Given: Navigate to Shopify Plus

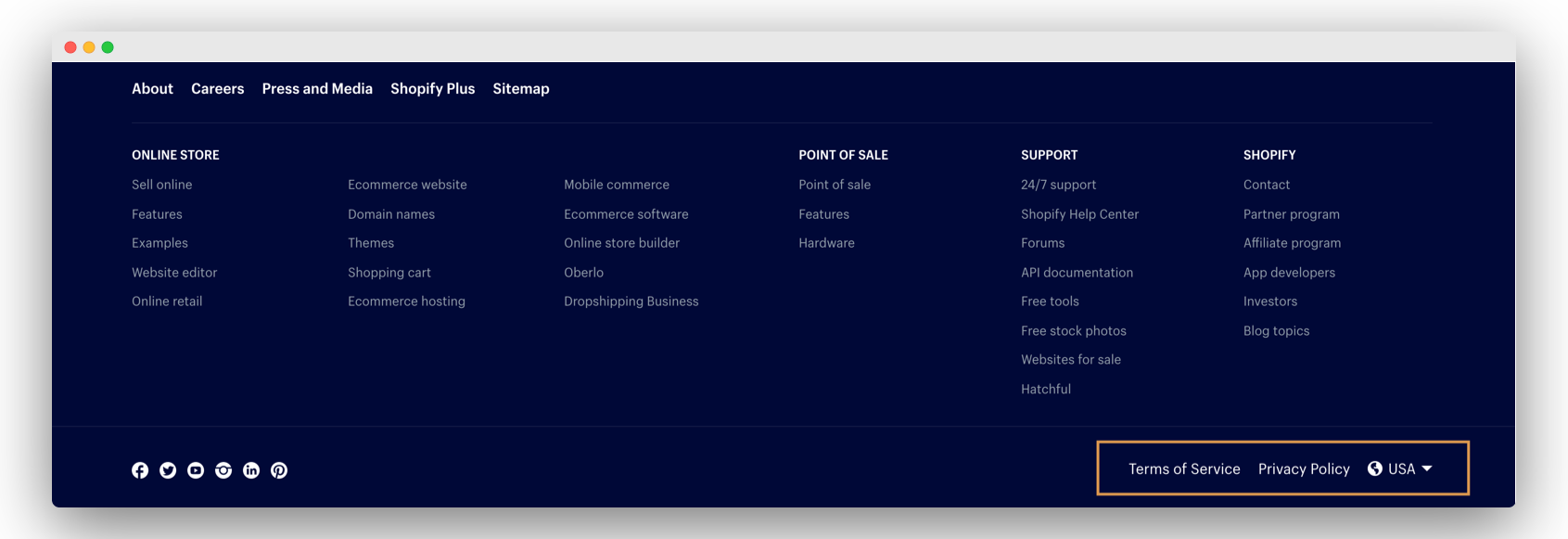Looking at the screenshot, I should [432, 89].
